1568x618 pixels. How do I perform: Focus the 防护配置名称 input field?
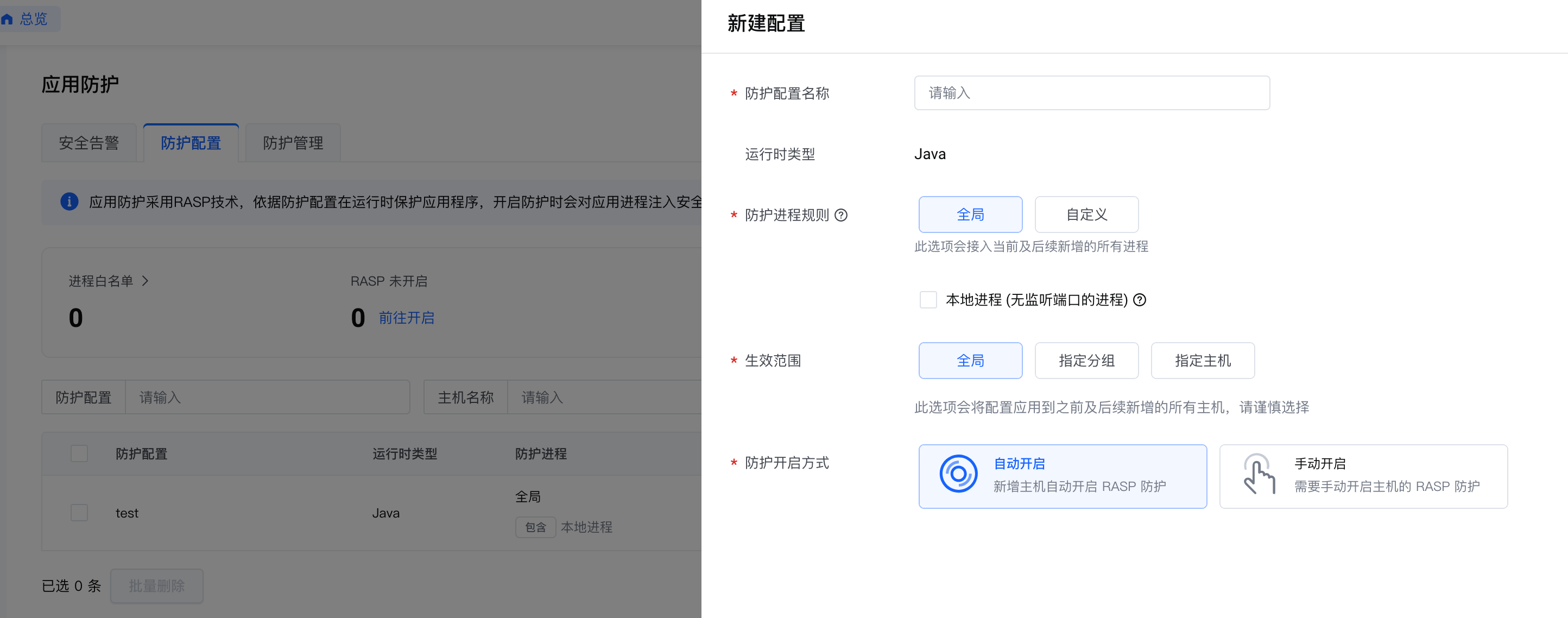point(1092,92)
